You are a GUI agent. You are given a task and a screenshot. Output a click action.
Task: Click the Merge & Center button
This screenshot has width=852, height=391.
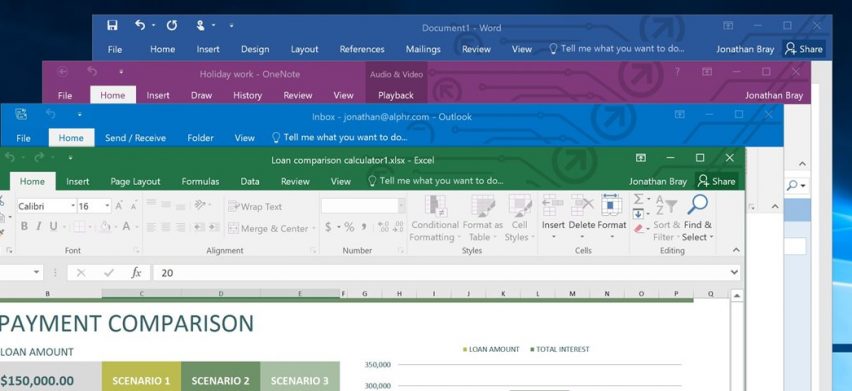click(x=271, y=229)
